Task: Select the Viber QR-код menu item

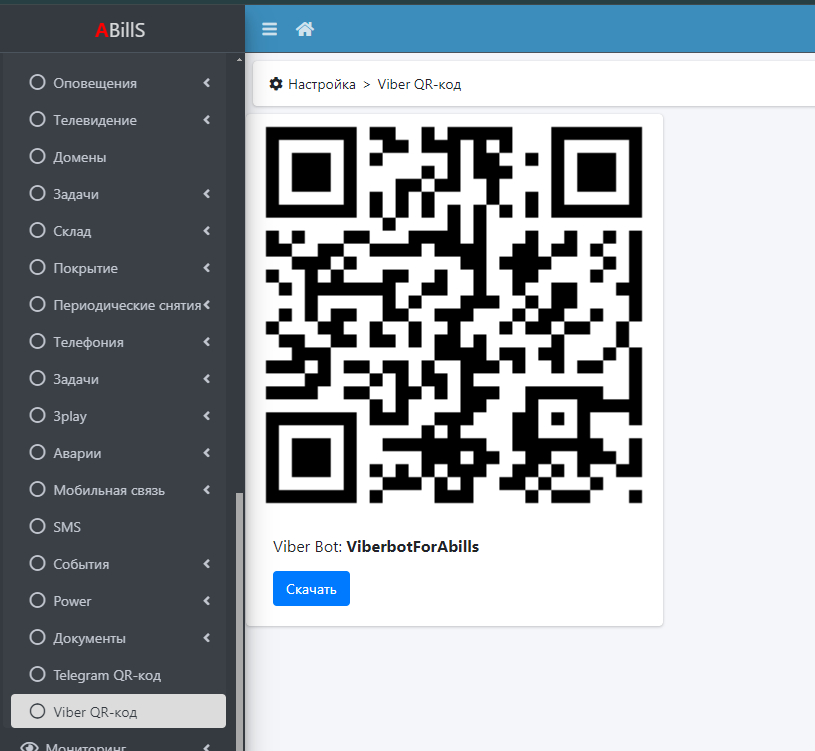Action: pyautogui.click(x=119, y=711)
